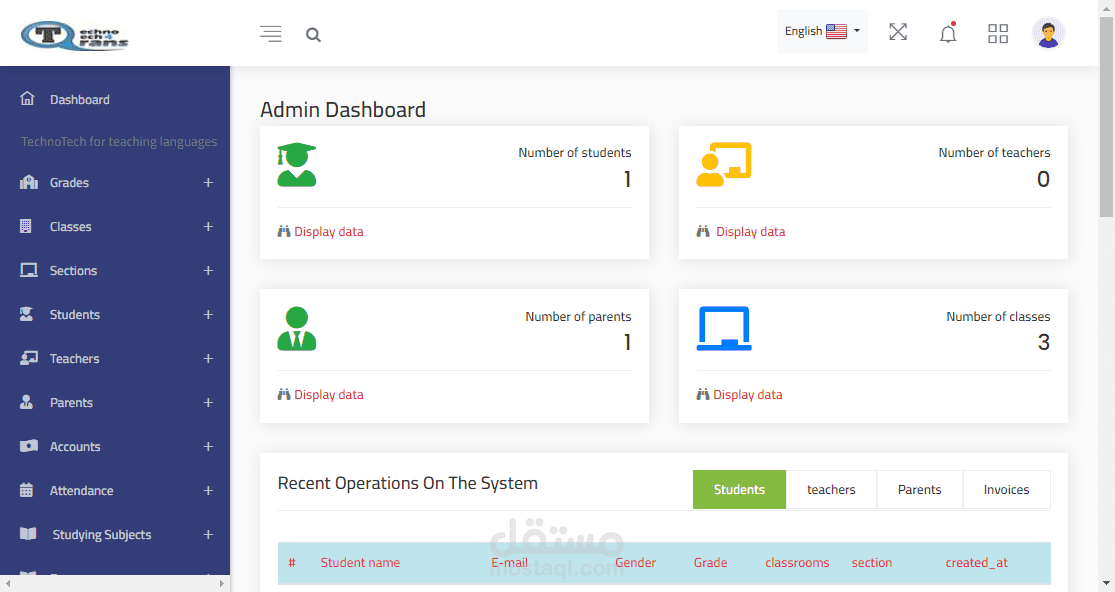Select the Students tab in Recent Operations
This screenshot has height=592, width=1115.
click(x=740, y=490)
